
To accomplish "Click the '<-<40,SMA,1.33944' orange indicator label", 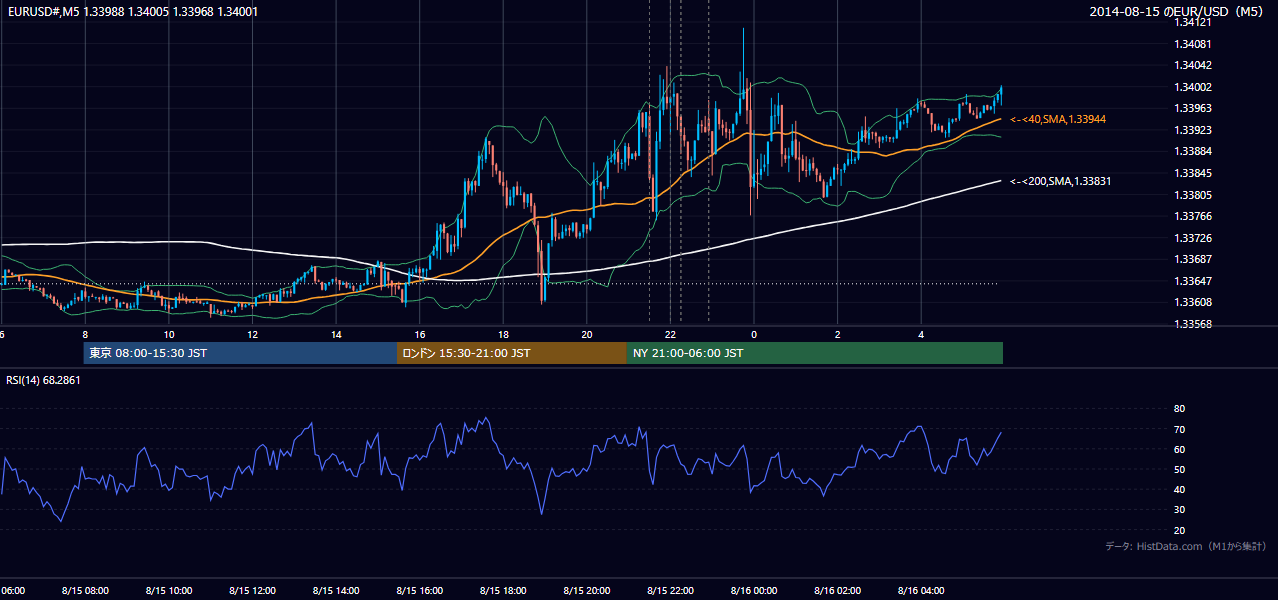I will pyautogui.click(x=1058, y=119).
